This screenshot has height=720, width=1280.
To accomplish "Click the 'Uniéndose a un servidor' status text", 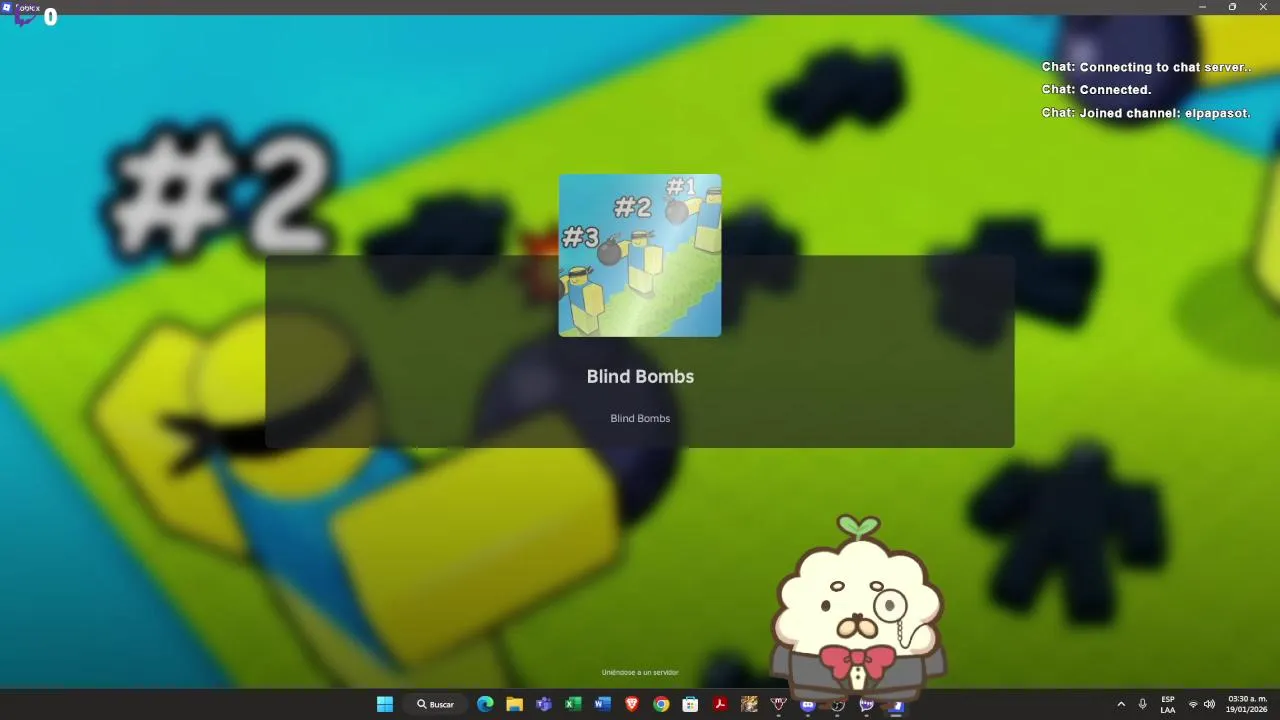I will [640, 672].
